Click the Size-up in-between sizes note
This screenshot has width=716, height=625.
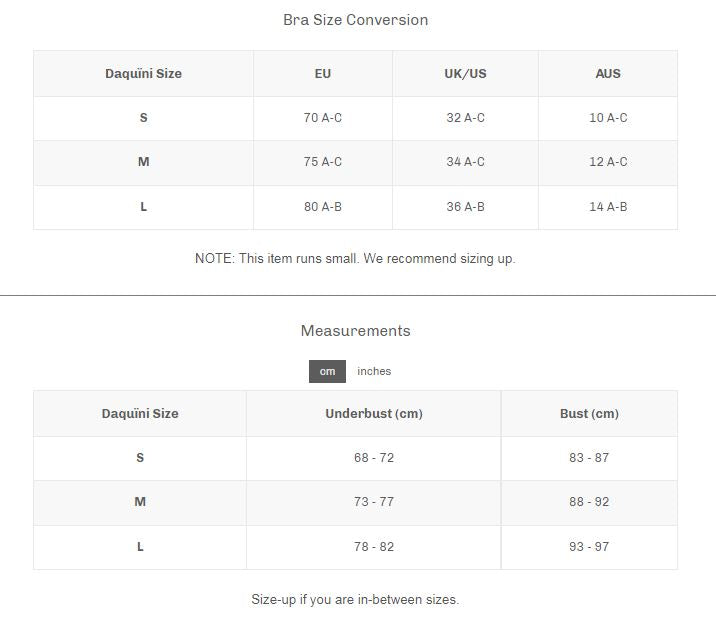[355, 600]
